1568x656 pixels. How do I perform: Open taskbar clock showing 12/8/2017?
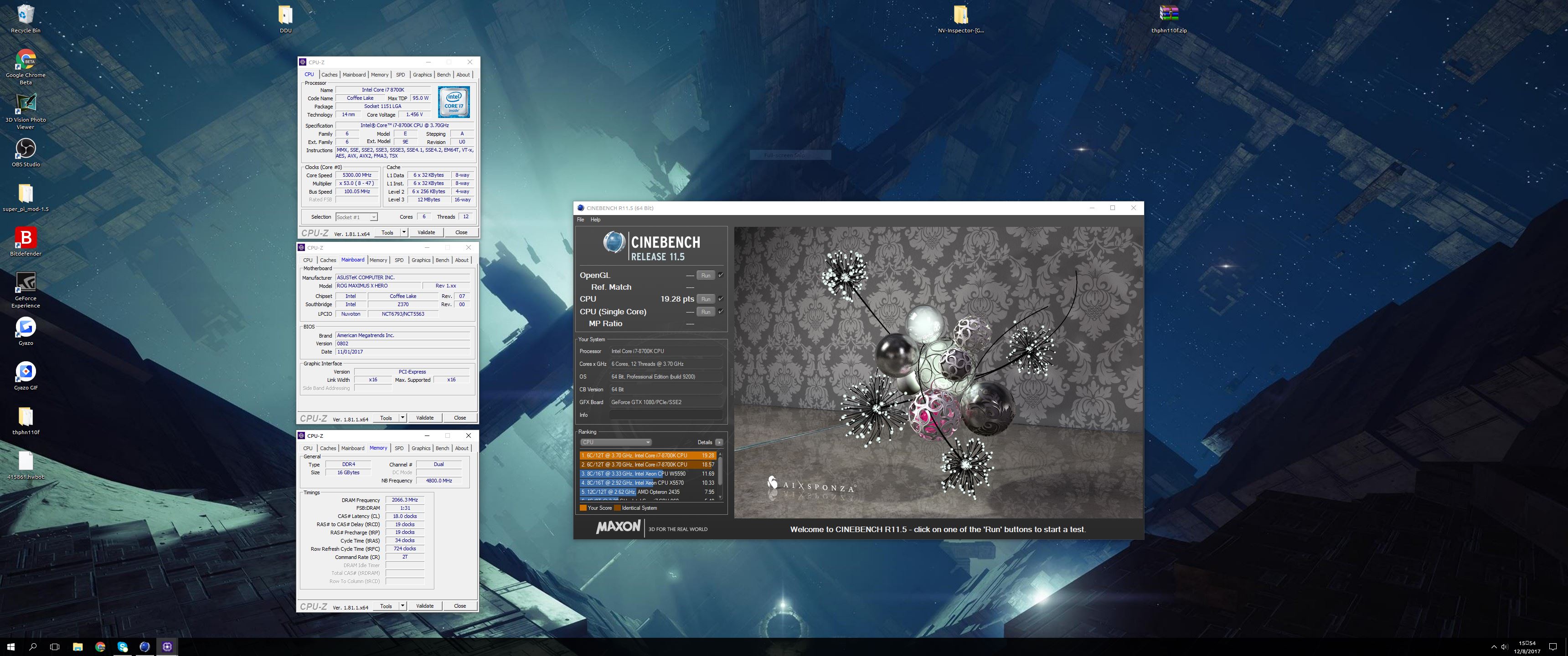click(1527, 647)
